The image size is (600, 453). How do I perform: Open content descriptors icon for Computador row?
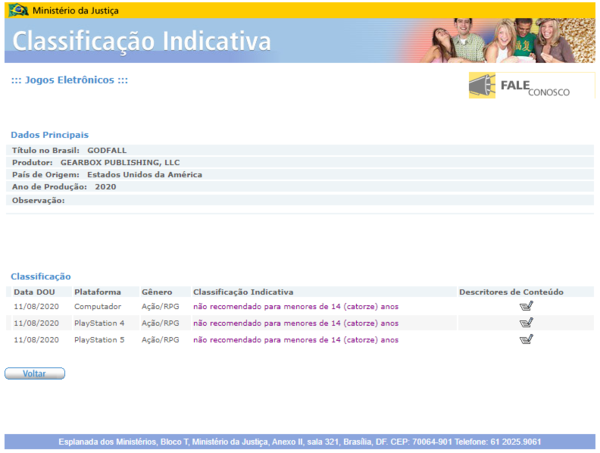[526, 307]
